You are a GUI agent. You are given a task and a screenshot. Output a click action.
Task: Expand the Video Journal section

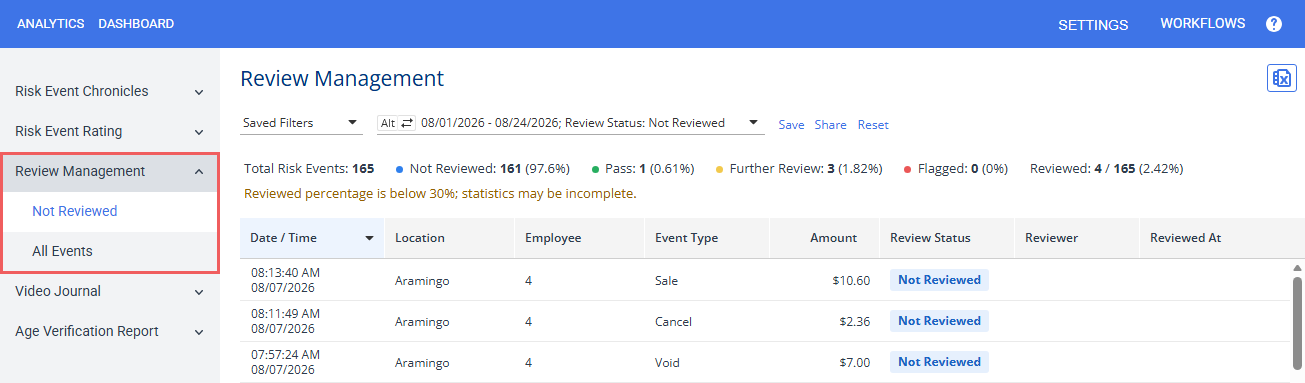199,292
